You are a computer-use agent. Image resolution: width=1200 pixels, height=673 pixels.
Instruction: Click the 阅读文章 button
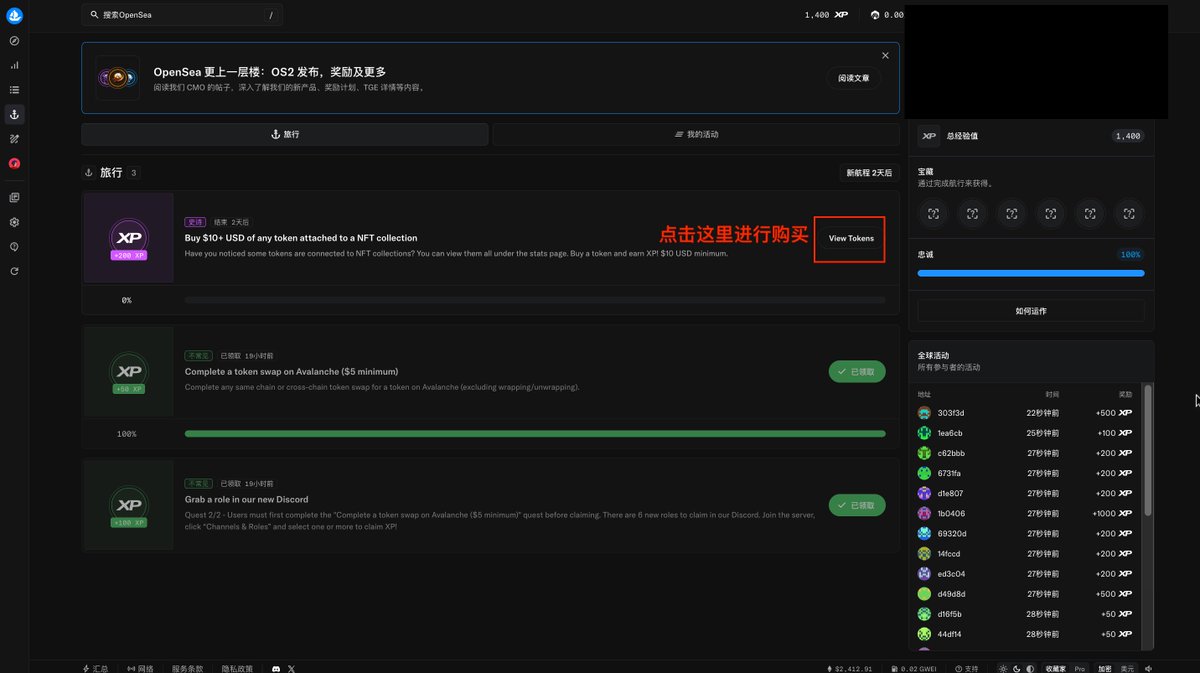[x=853, y=78]
